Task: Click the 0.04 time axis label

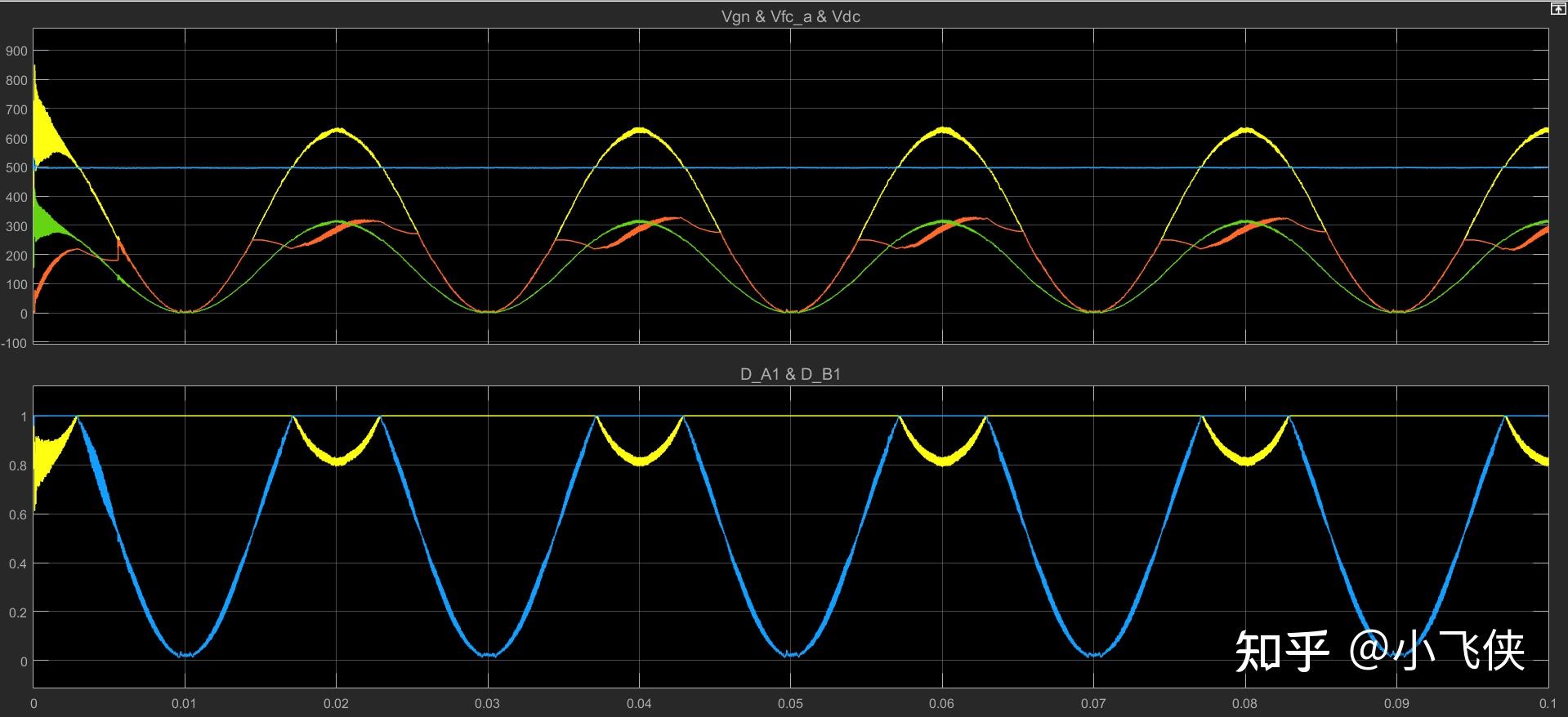Action: pyautogui.click(x=639, y=703)
